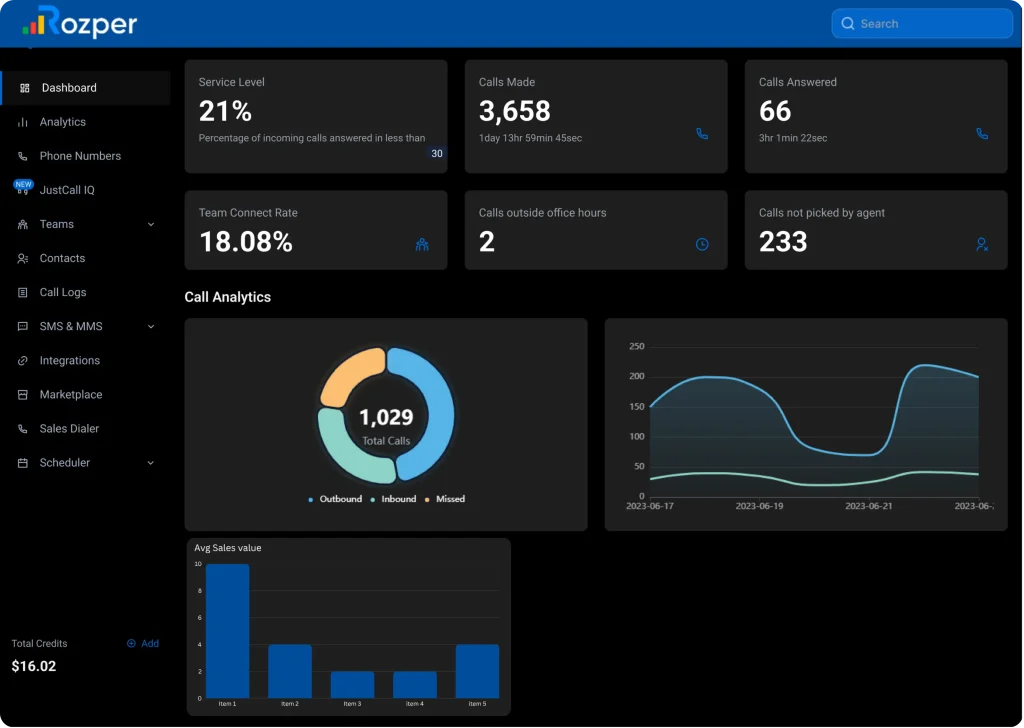Open the Sales Dialer icon
This screenshot has height=728, width=1024.
click(x=23, y=428)
